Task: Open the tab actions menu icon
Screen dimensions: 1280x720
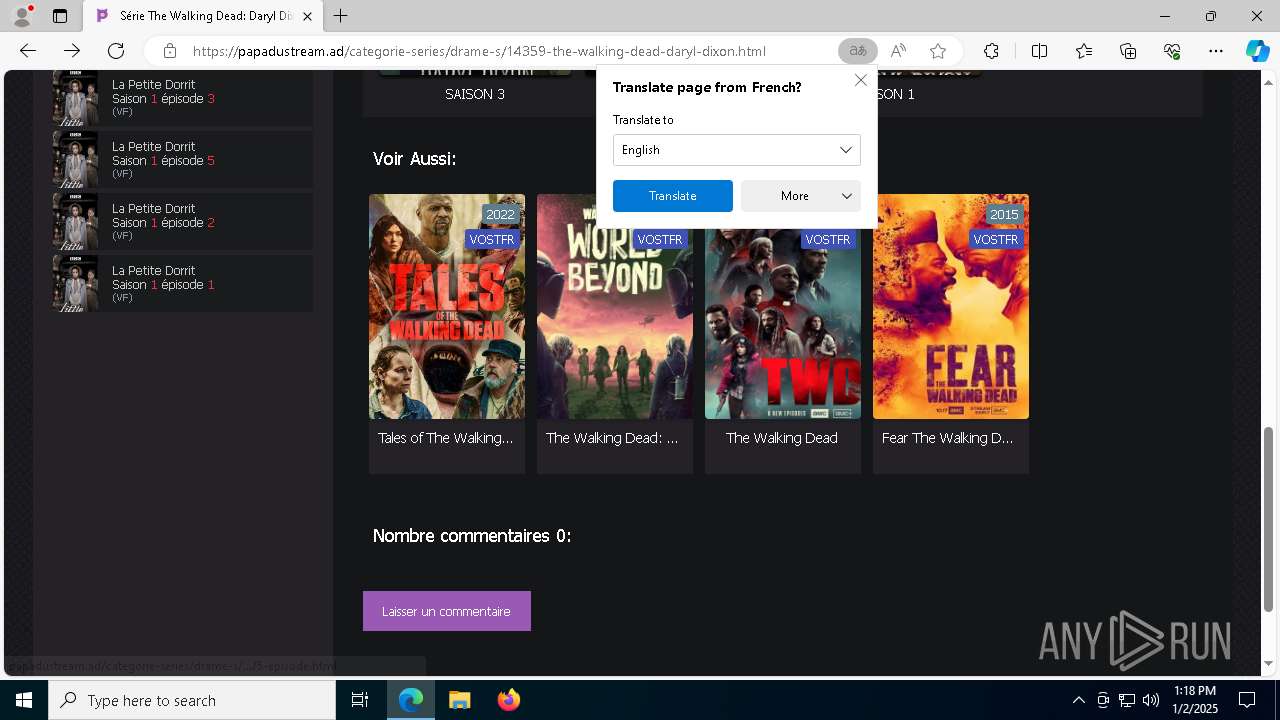Action: tap(60, 16)
